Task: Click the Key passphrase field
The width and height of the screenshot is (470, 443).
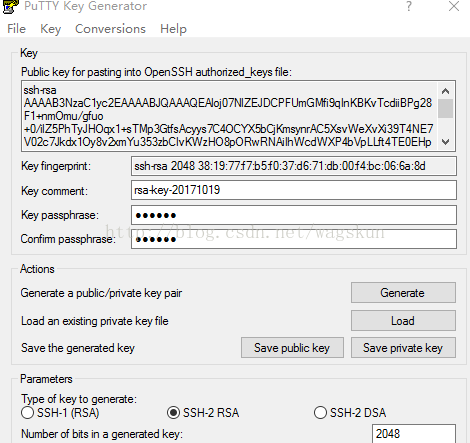Action: pyautogui.click(x=294, y=215)
